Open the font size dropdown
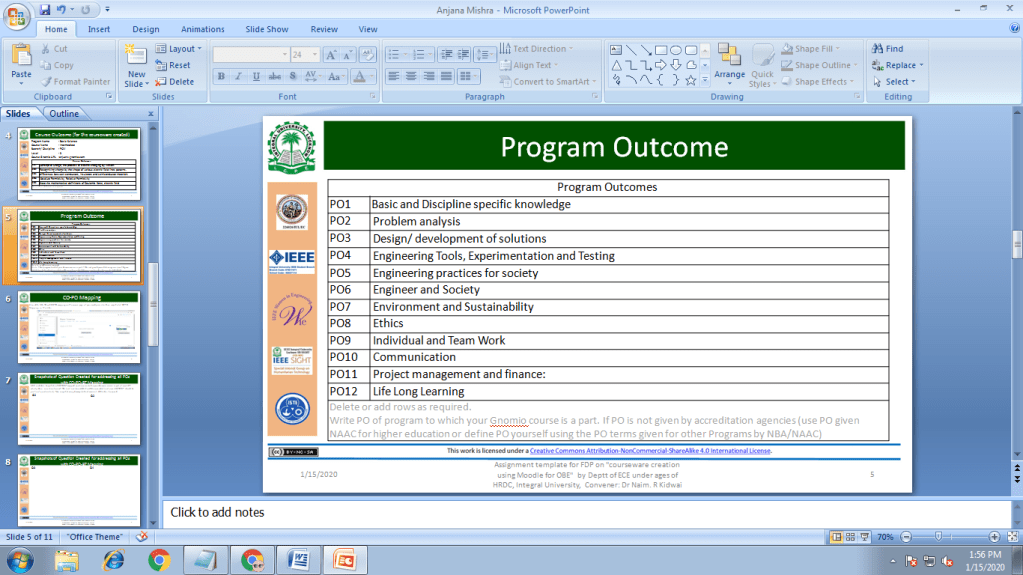This screenshot has height=575, width=1023. pyautogui.click(x=314, y=55)
